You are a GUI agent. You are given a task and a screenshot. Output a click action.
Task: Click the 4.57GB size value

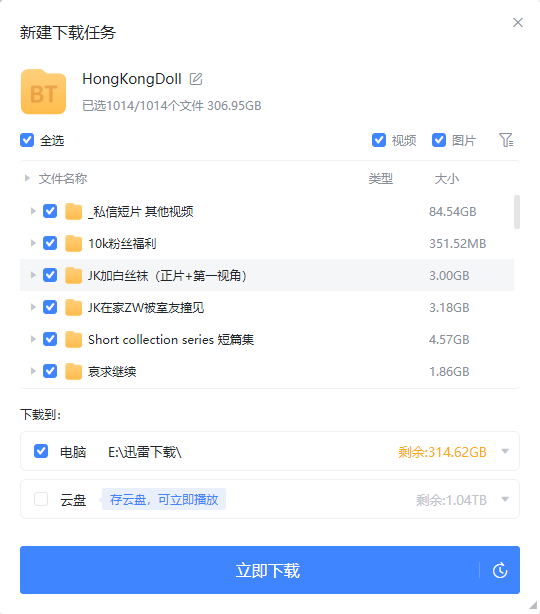tap(449, 340)
